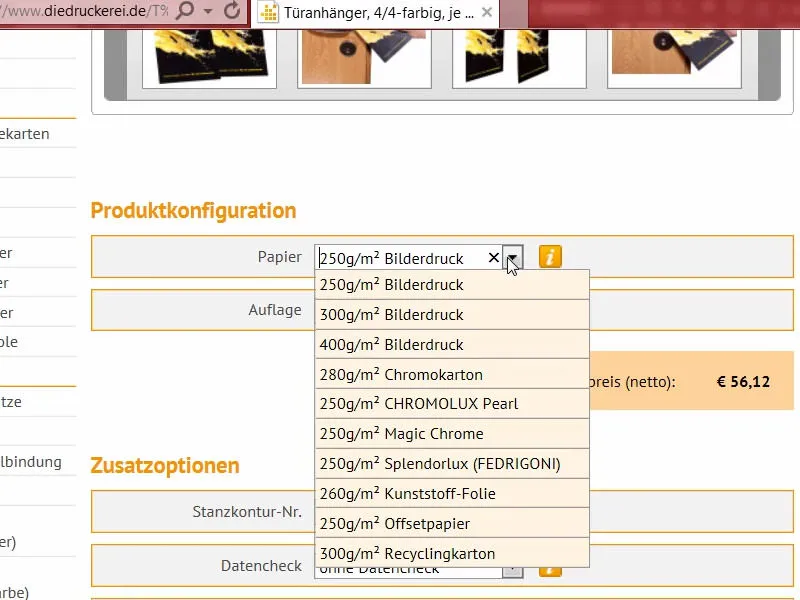This screenshot has height=600, width=800.
Task: Toggle the Papier combo box arrow
Action: 513,257
